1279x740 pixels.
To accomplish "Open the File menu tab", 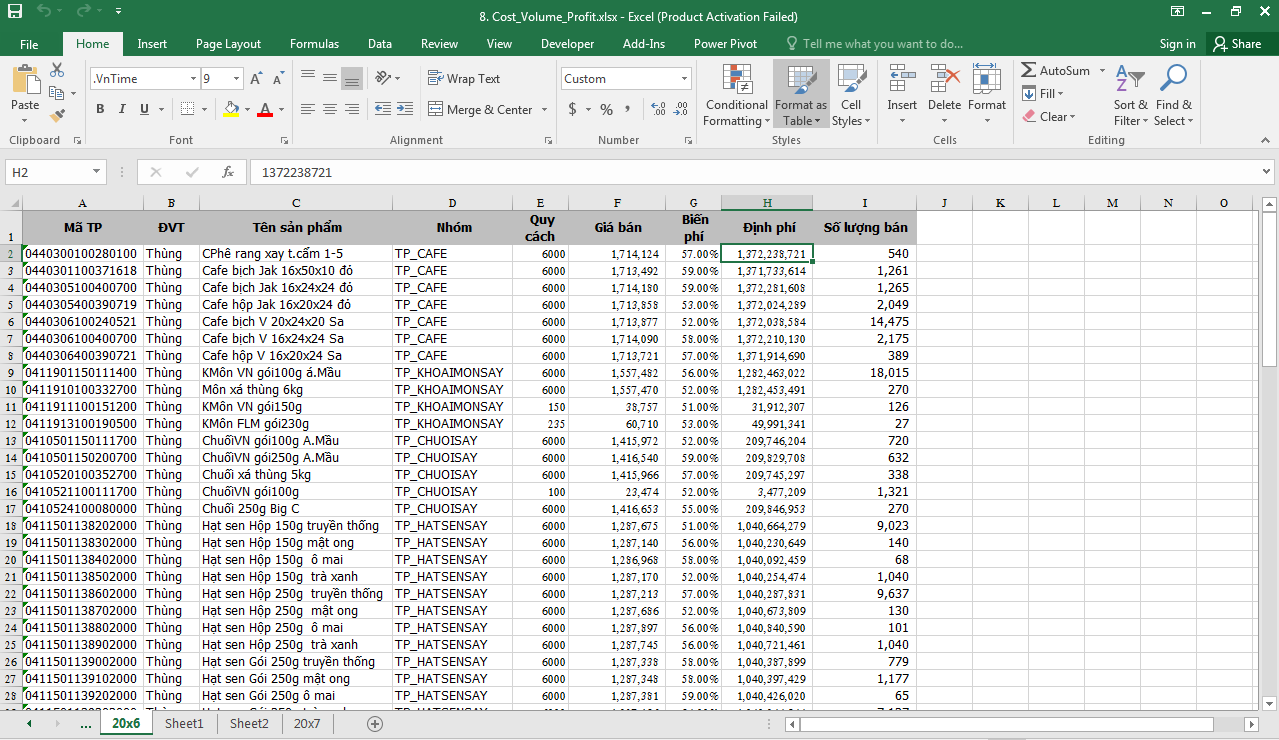I will 29,44.
